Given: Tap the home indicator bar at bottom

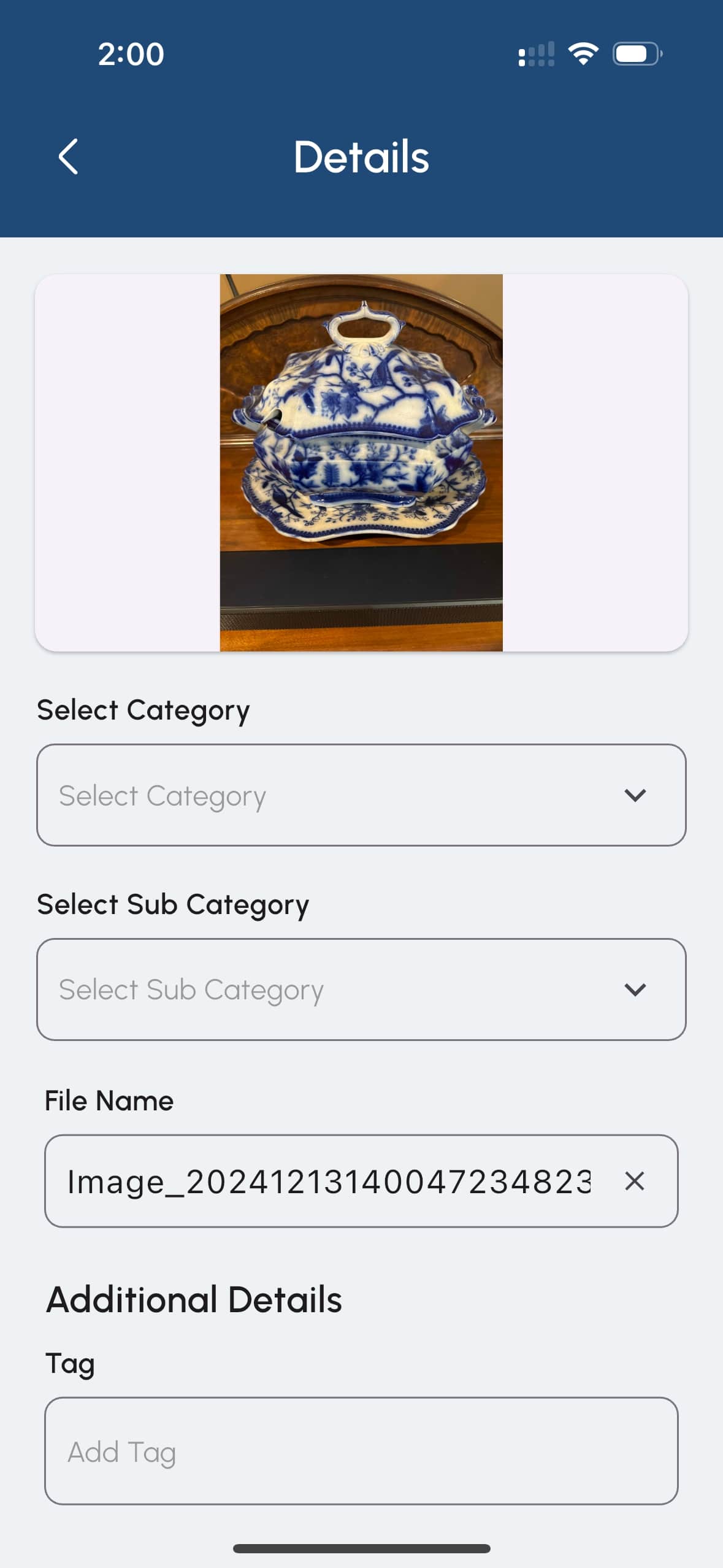Looking at the screenshot, I should 361,1548.
